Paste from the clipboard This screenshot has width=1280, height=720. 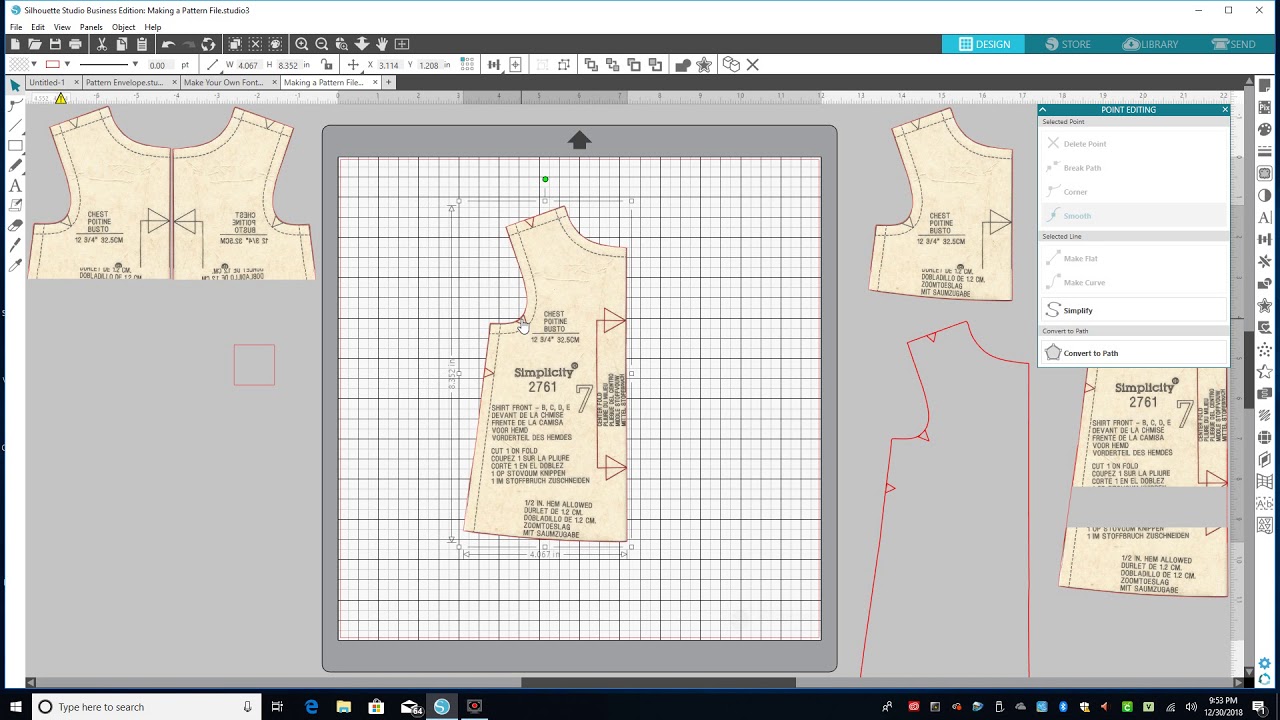(x=142, y=44)
